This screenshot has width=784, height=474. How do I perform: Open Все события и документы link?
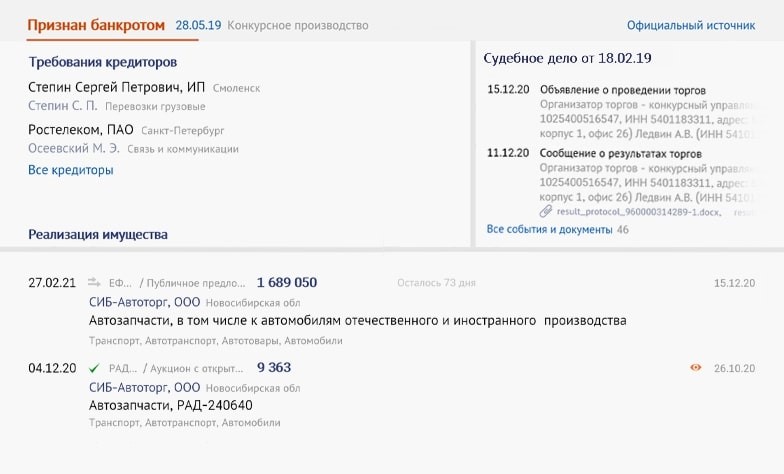549,230
